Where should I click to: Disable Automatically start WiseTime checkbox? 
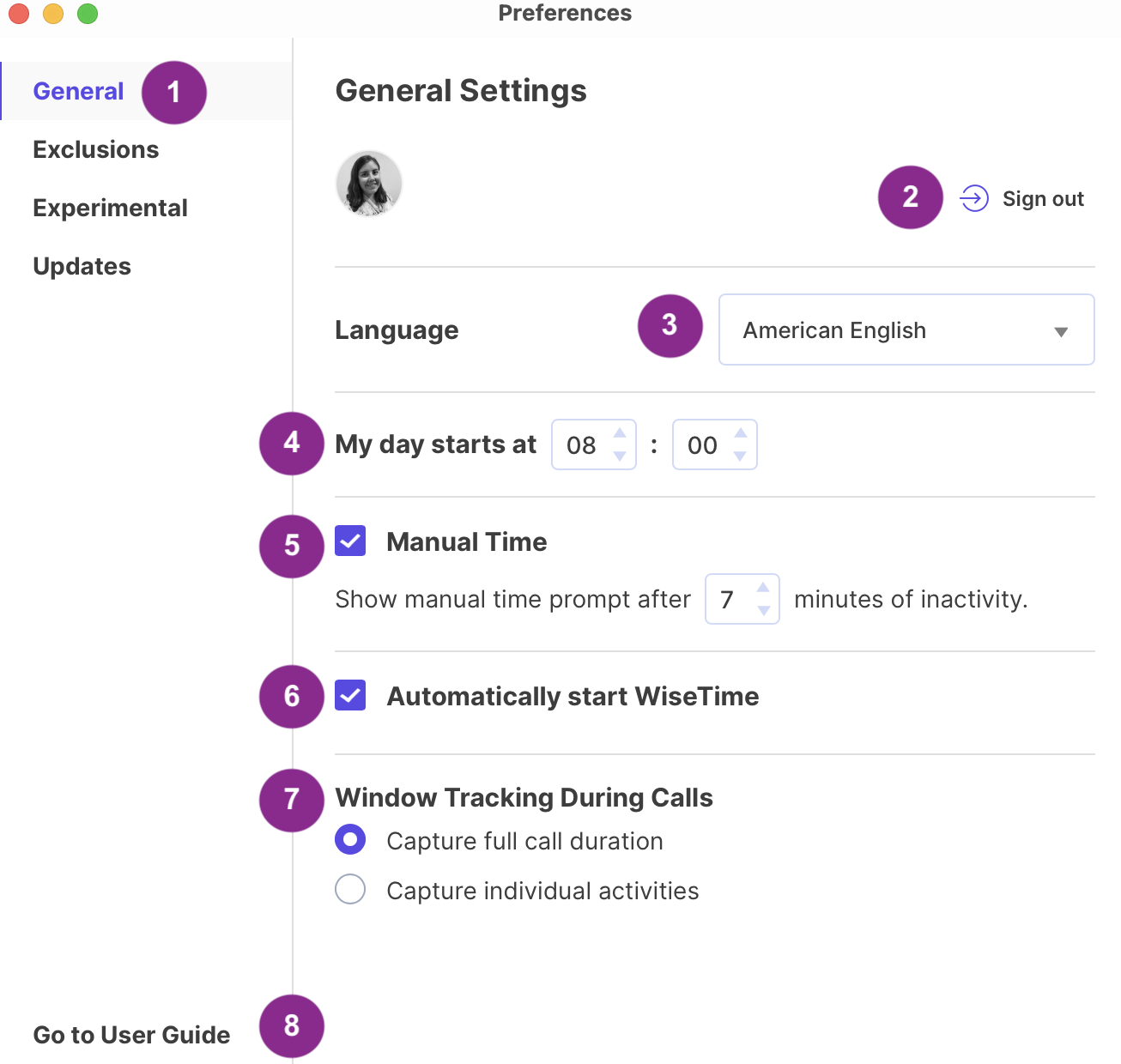coord(350,696)
